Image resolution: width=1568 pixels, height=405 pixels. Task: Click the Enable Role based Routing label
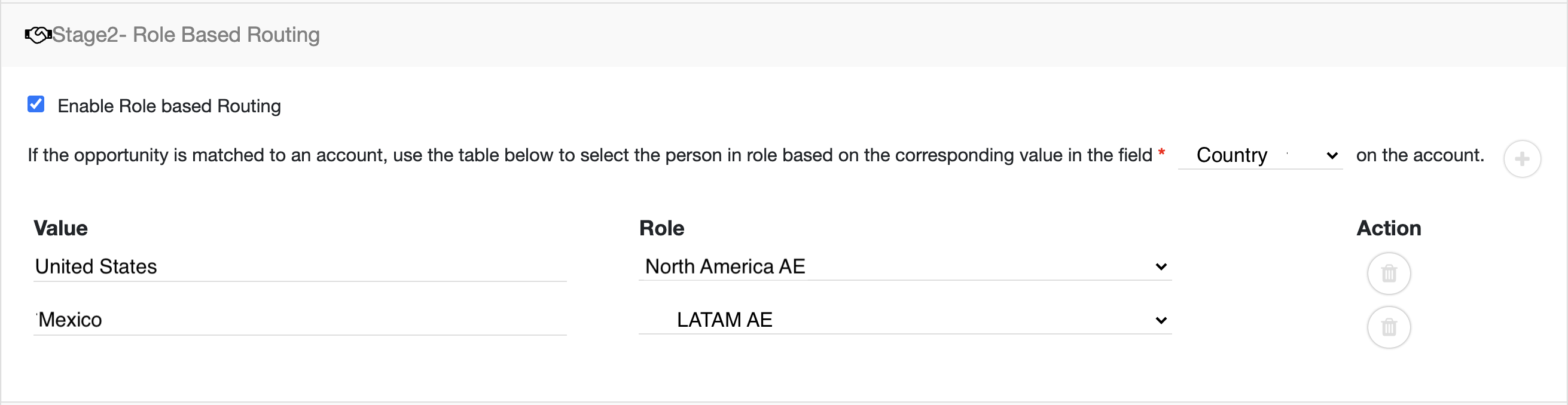[x=169, y=106]
